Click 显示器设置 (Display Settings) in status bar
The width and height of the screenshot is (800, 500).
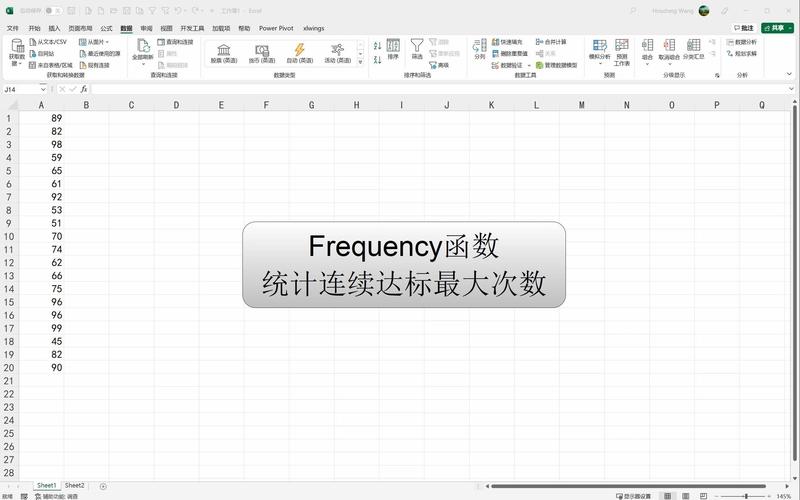pyautogui.click(x=634, y=496)
